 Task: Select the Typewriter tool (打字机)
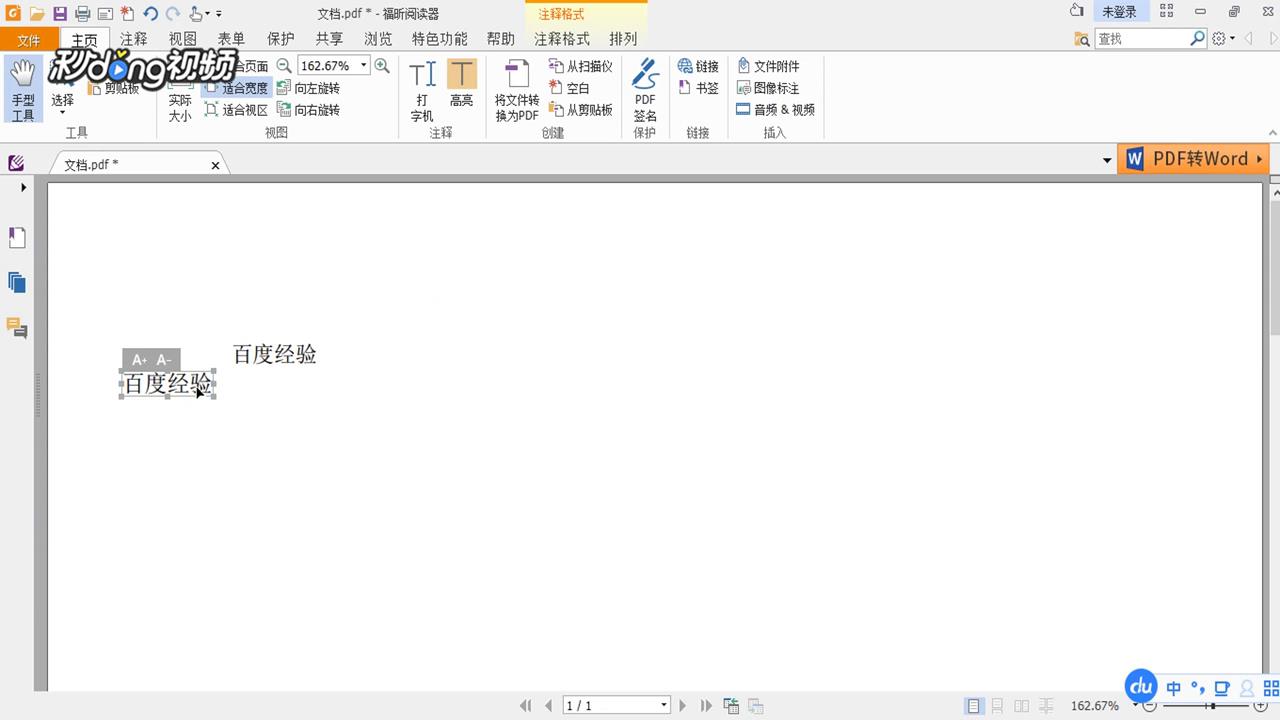422,91
